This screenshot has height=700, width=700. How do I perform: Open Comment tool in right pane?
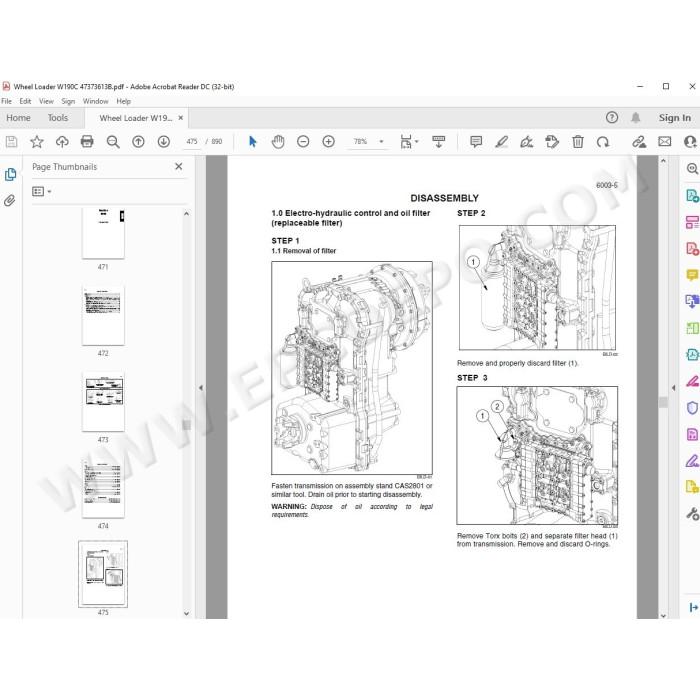click(x=692, y=275)
